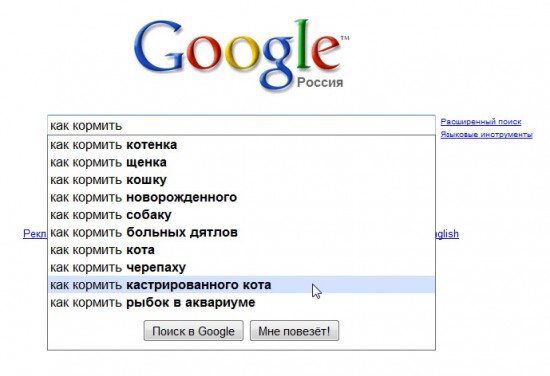Select suggestion 'как кормить кота'

pyautogui.click(x=241, y=250)
